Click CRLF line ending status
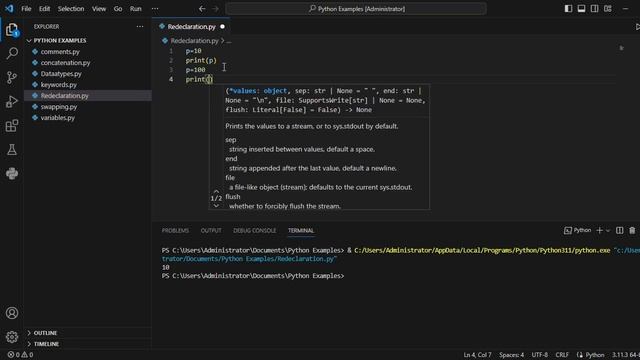 coord(562,355)
